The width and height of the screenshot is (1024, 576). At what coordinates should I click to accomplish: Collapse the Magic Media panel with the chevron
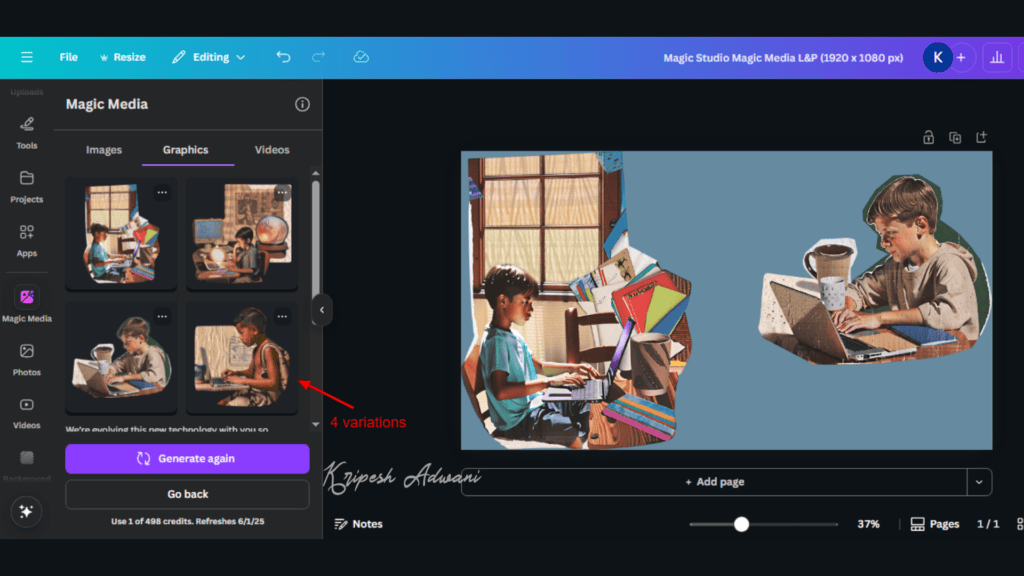[x=322, y=310]
